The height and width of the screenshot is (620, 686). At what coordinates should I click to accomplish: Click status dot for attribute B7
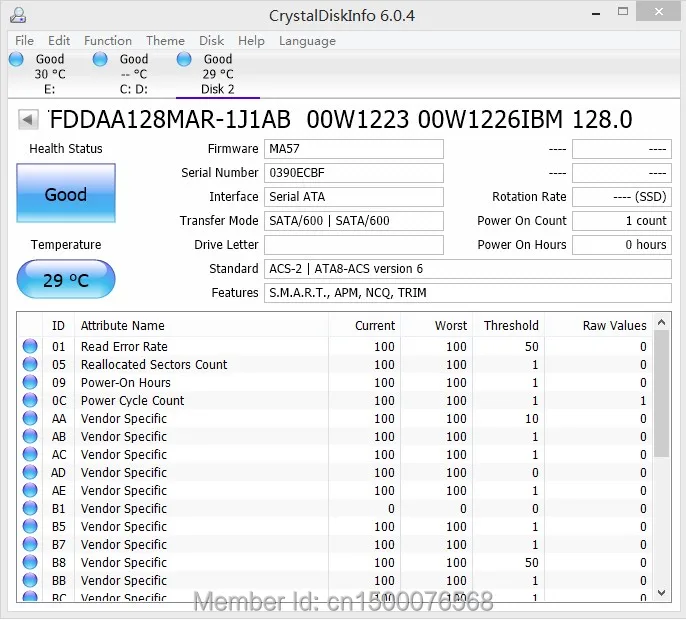tap(30, 544)
